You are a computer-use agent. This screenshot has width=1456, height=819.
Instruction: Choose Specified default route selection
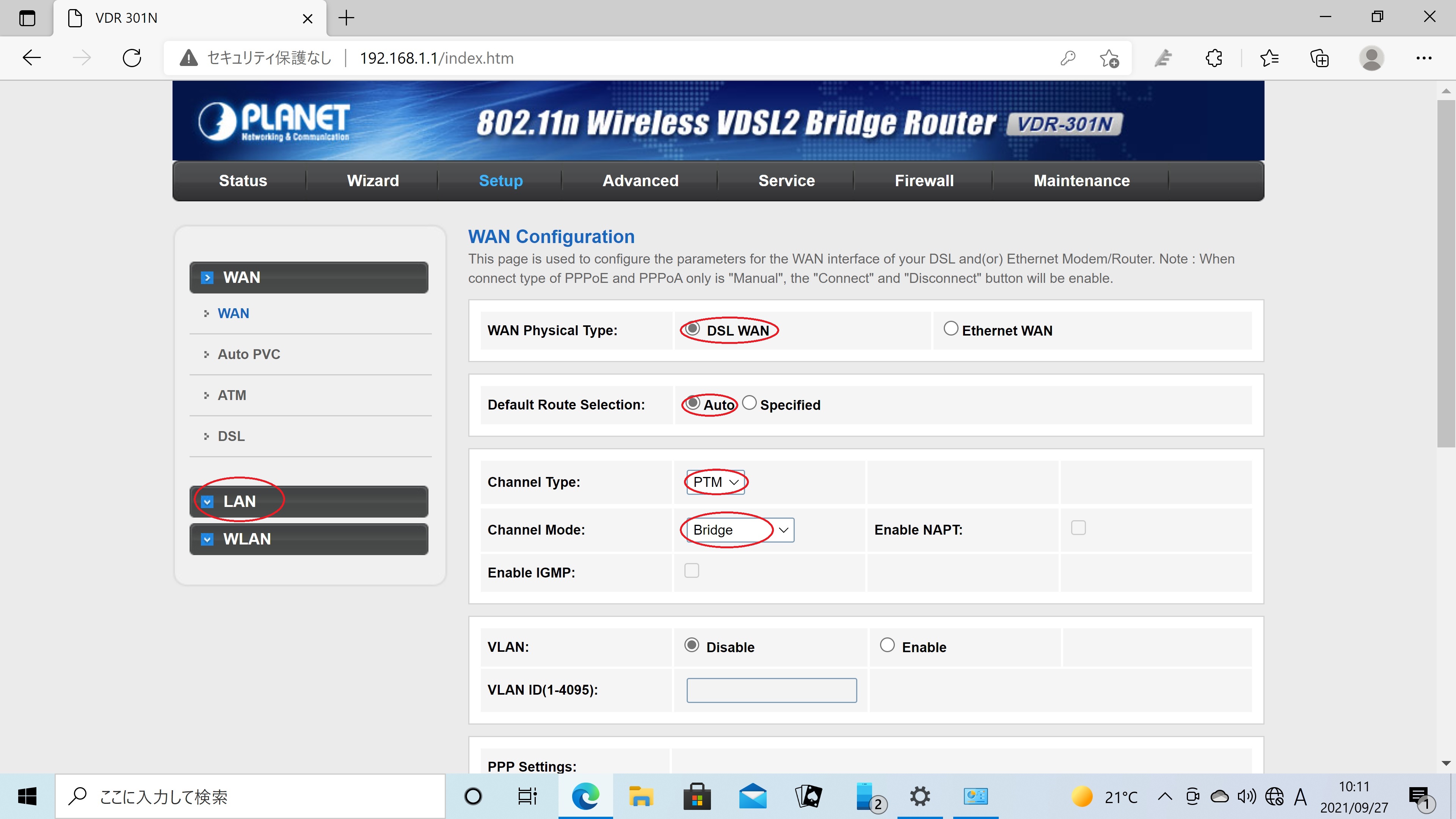749,403
